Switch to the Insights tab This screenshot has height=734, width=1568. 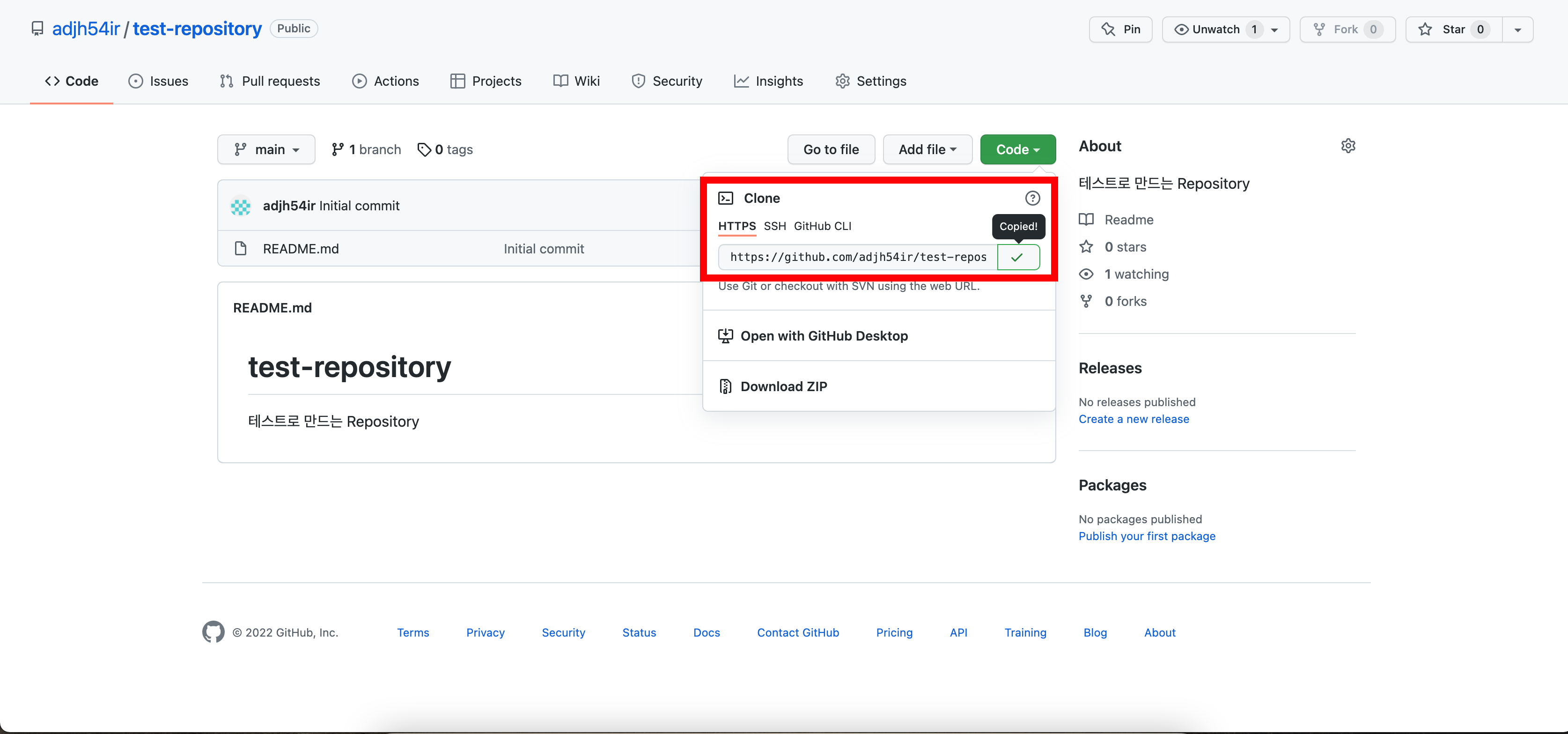click(768, 81)
